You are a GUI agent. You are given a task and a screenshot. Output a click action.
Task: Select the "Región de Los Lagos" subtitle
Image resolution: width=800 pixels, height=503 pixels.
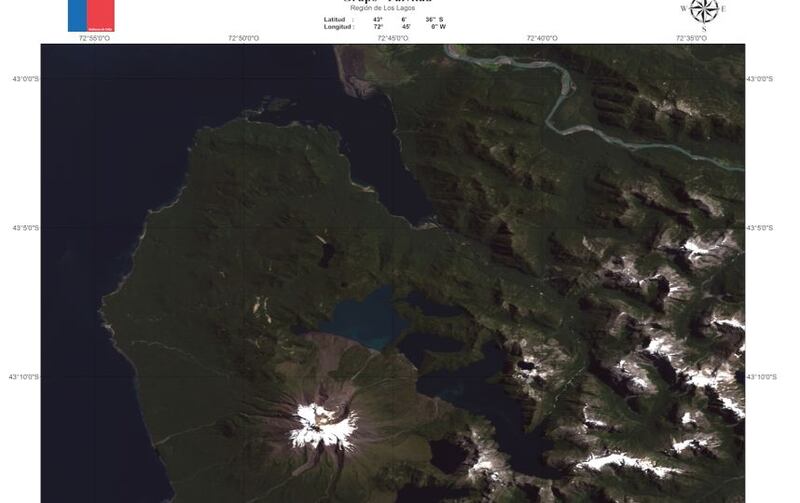383,8
